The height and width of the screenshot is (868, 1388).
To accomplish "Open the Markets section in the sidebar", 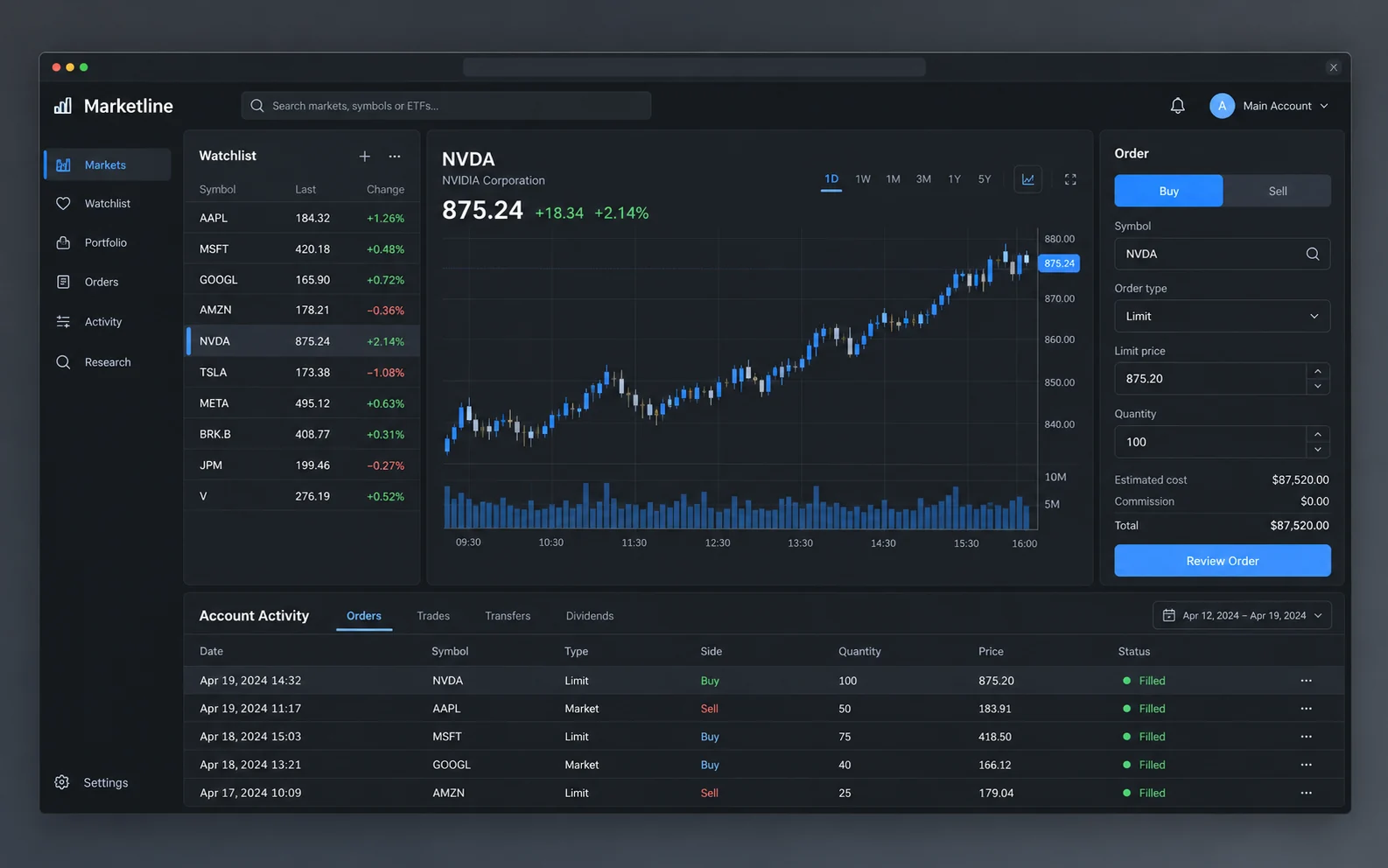I will click(108, 164).
